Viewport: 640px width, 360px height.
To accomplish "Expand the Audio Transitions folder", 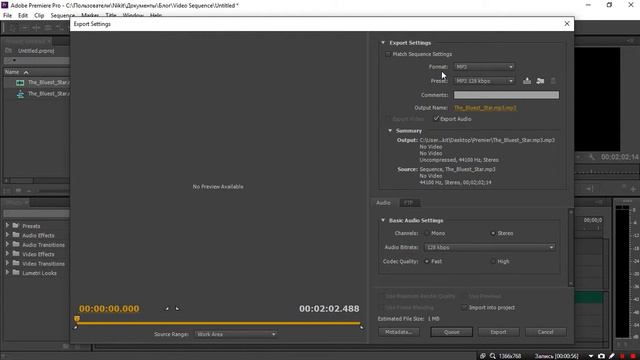I will click(7, 244).
